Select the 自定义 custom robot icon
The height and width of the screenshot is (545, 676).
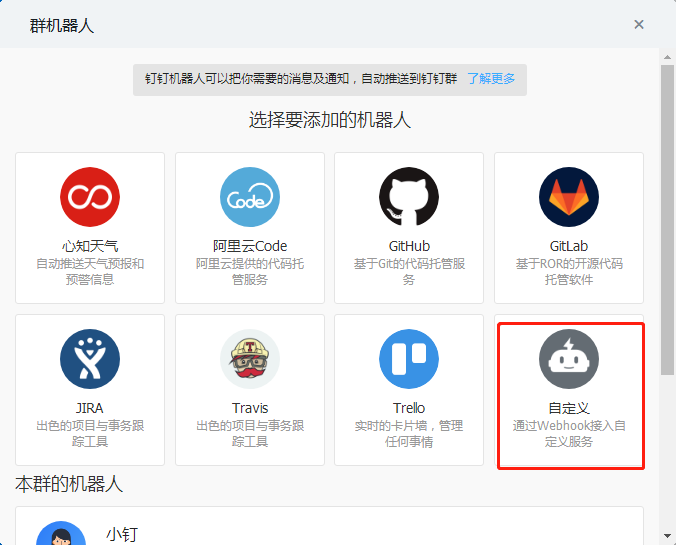[x=569, y=359]
